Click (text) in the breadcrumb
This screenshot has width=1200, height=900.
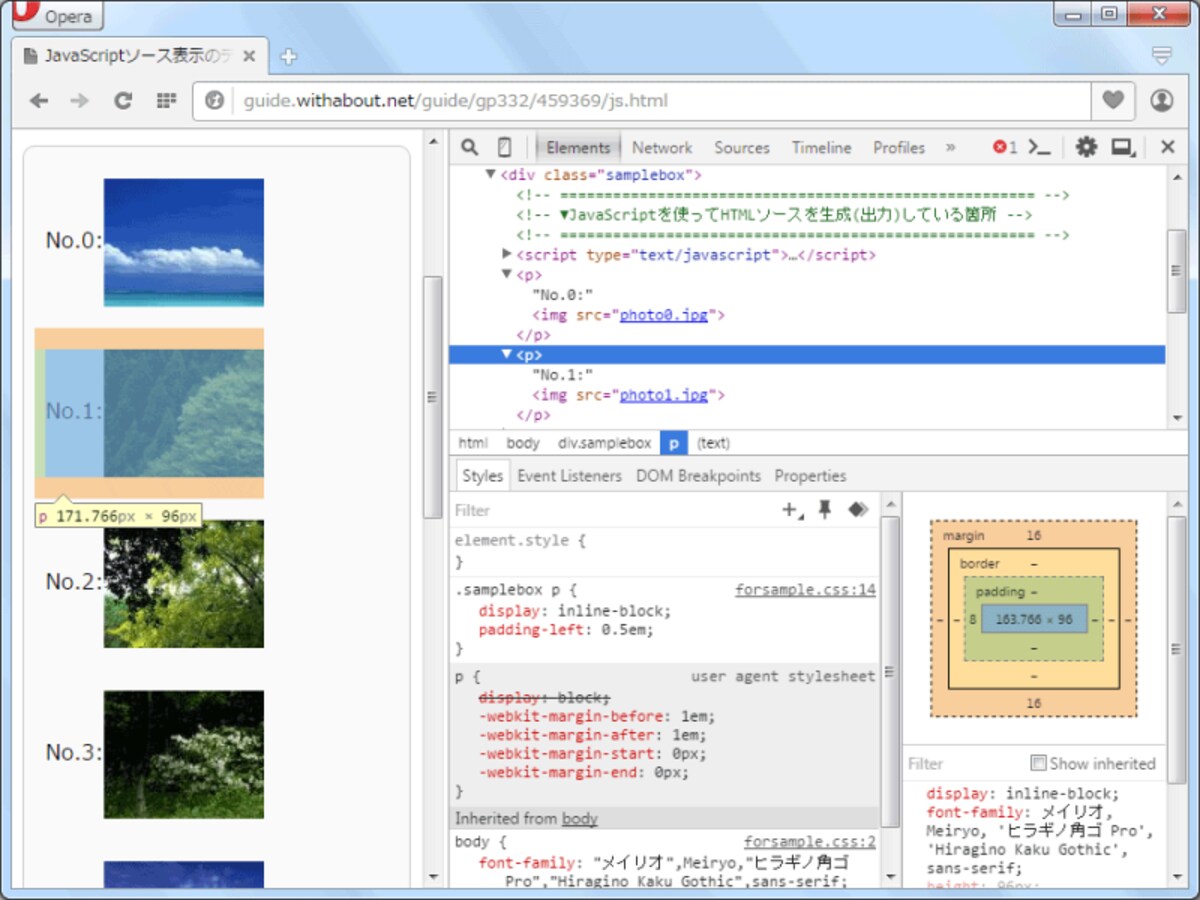(713, 443)
